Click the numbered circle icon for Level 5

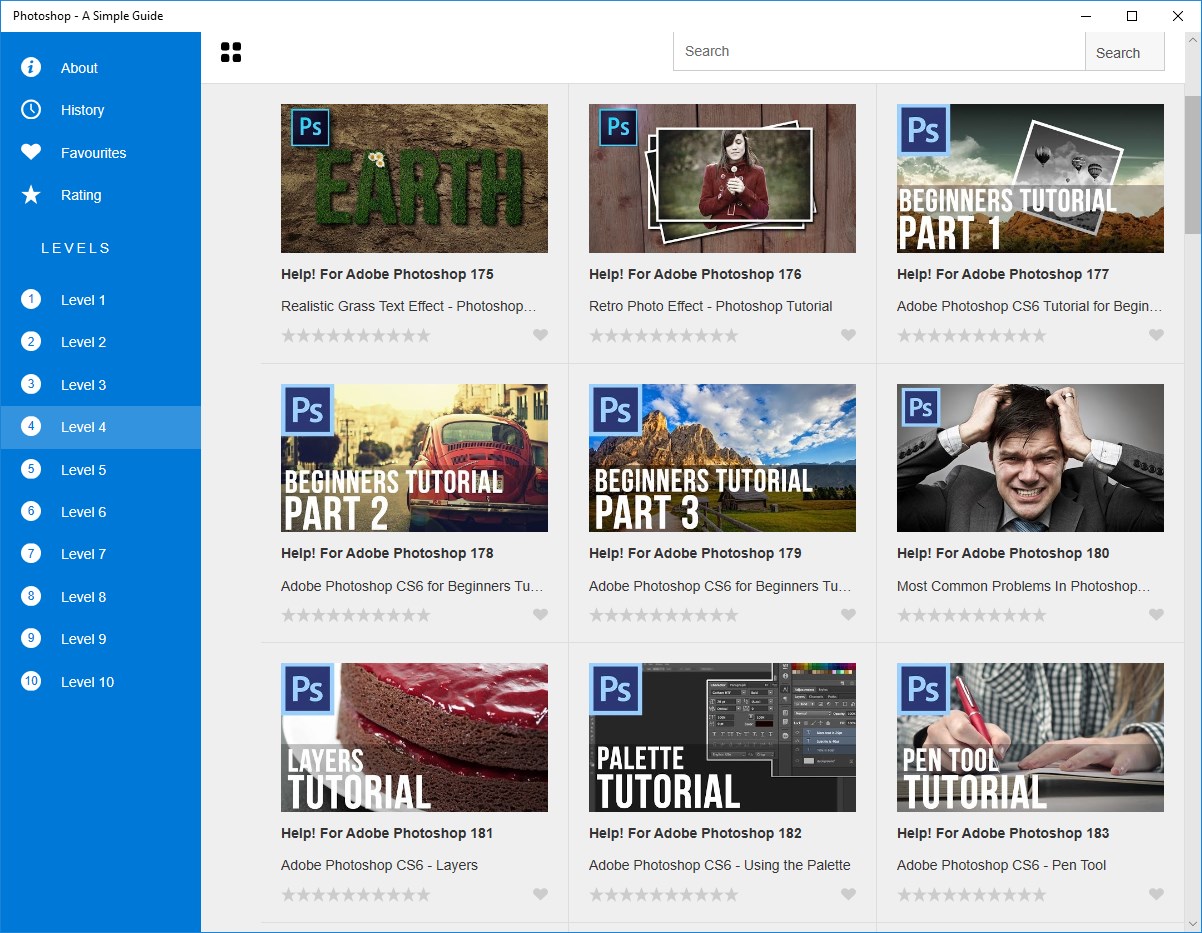(31, 469)
